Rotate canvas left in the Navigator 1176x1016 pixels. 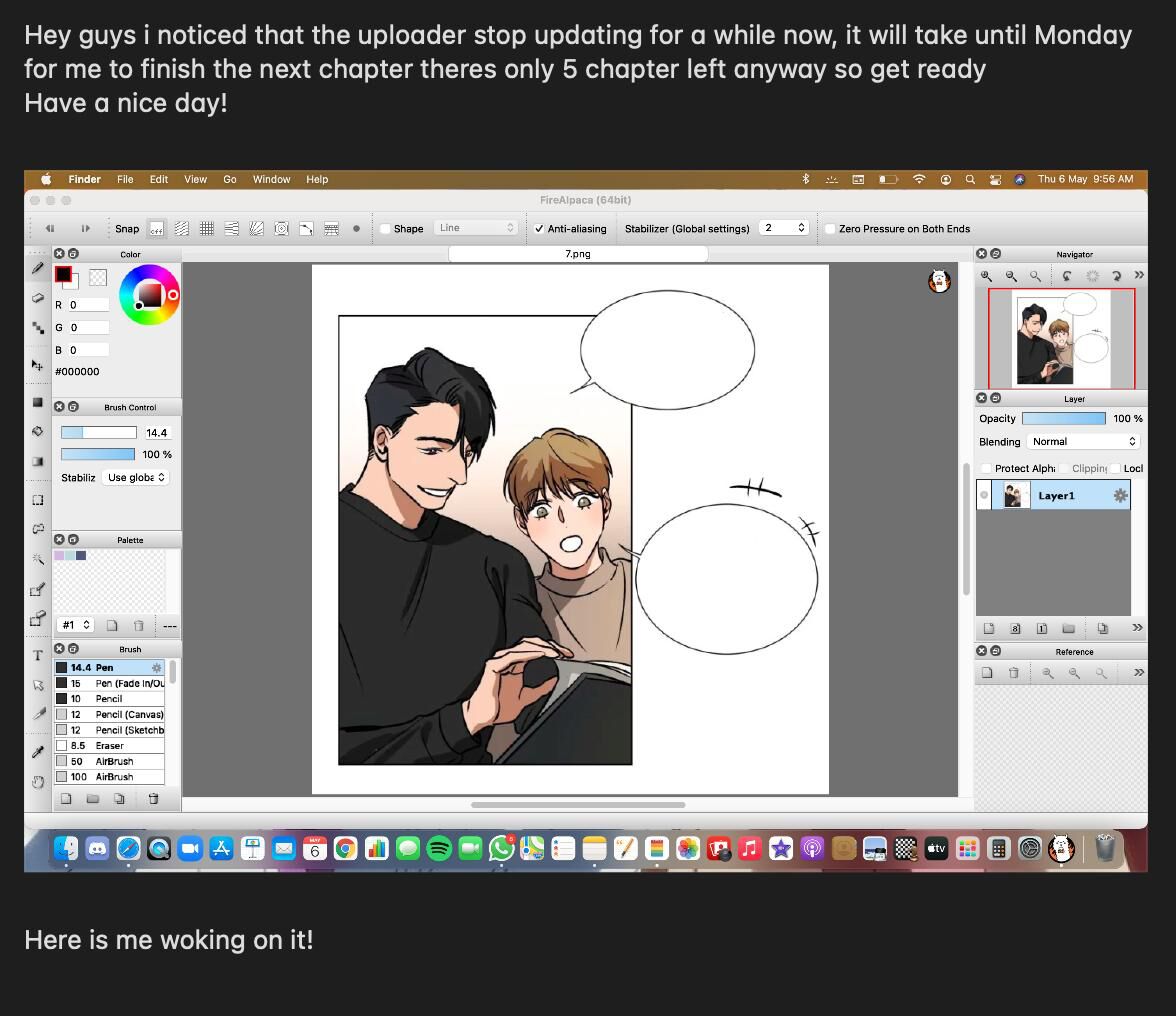click(1067, 276)
